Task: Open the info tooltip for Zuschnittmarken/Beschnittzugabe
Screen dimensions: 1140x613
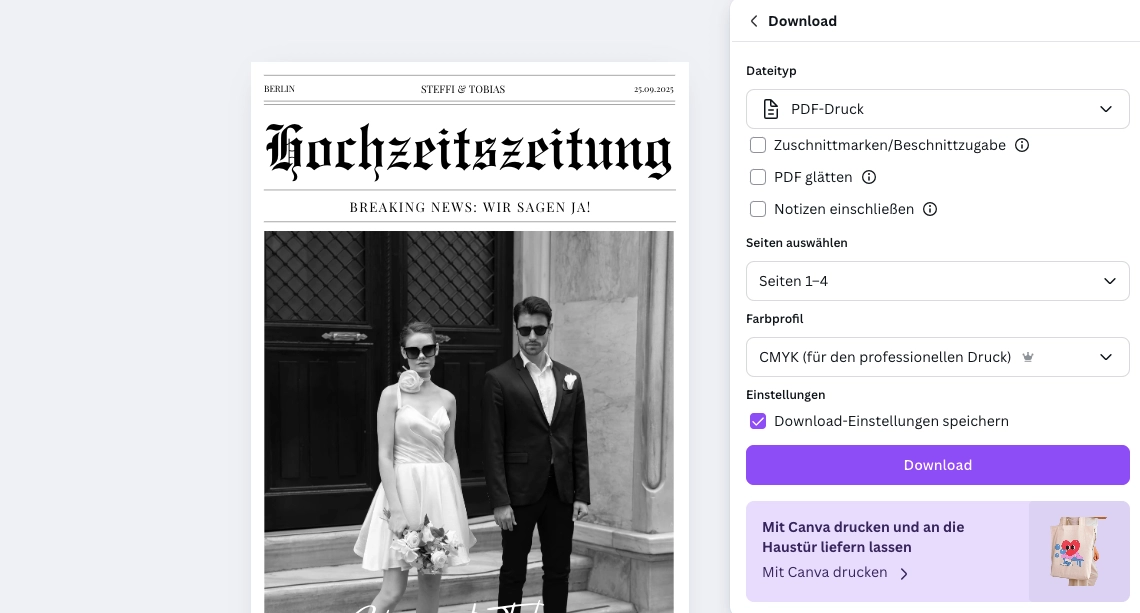Action: coord(1021,145)
